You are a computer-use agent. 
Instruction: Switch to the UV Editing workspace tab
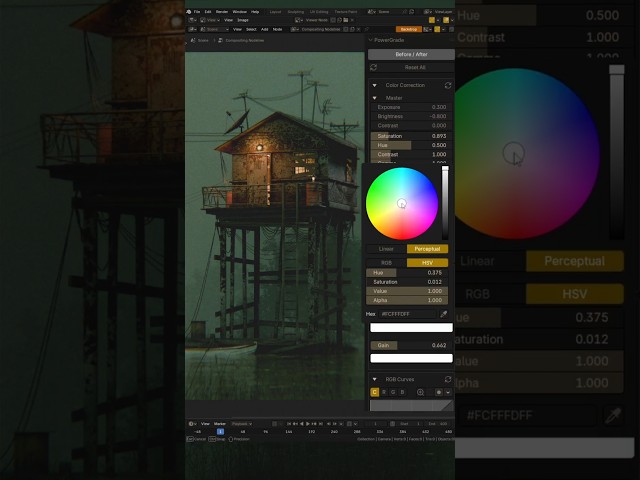[x=319, y=12]
